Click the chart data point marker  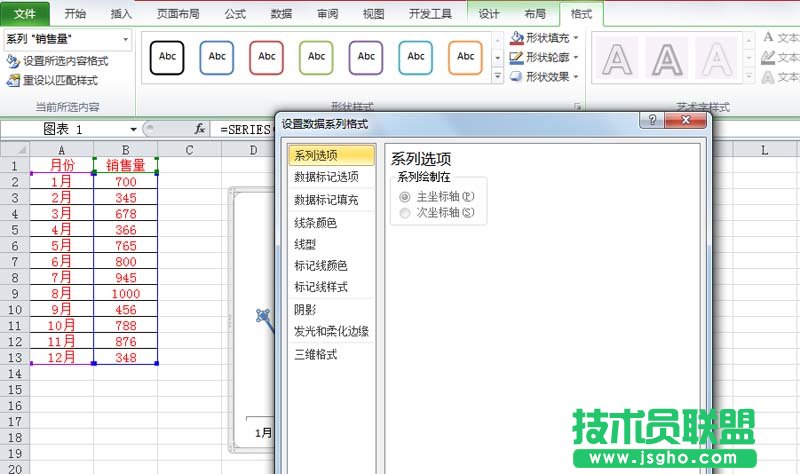click(x=263, y=316)
